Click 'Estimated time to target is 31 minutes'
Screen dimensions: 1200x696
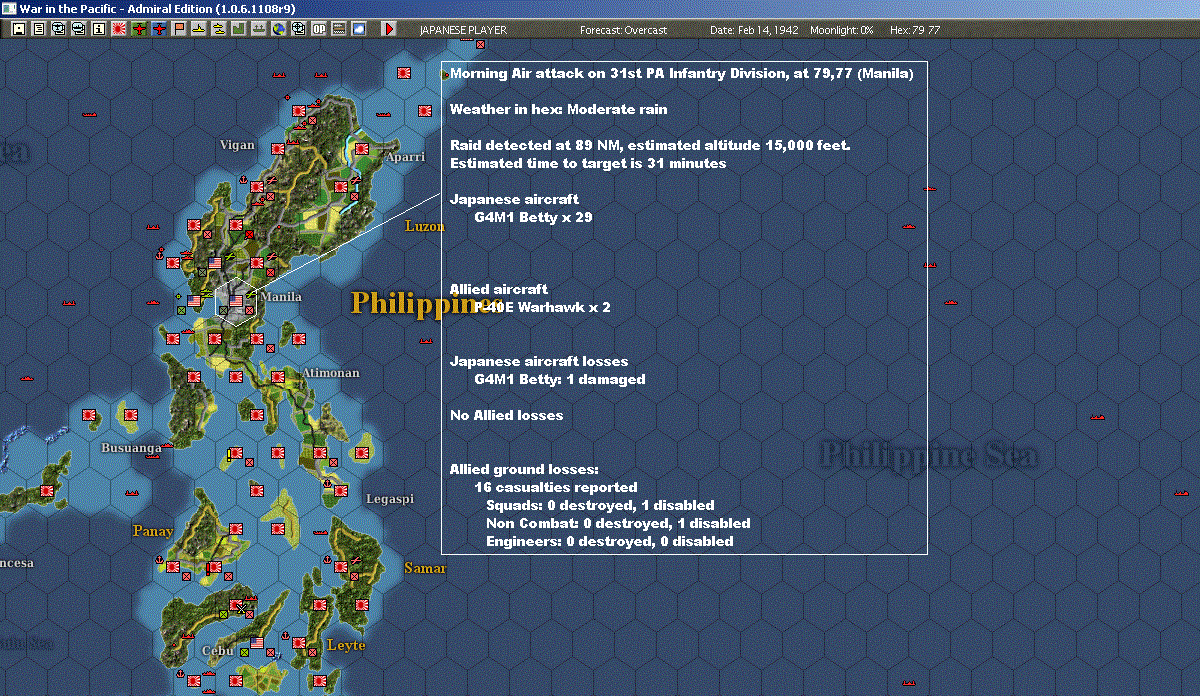point(588,163)
